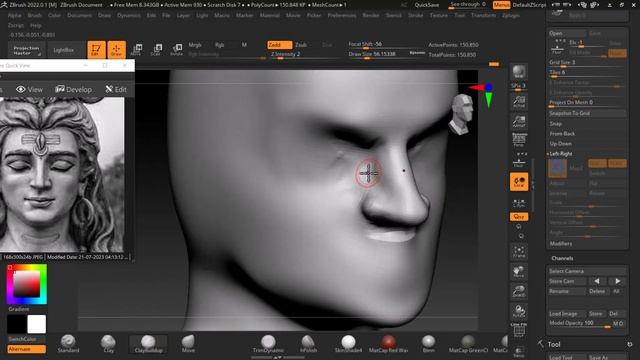640x360 pixels.
Task: Expand the Front-Back section
Action: (x=562, y=133)
